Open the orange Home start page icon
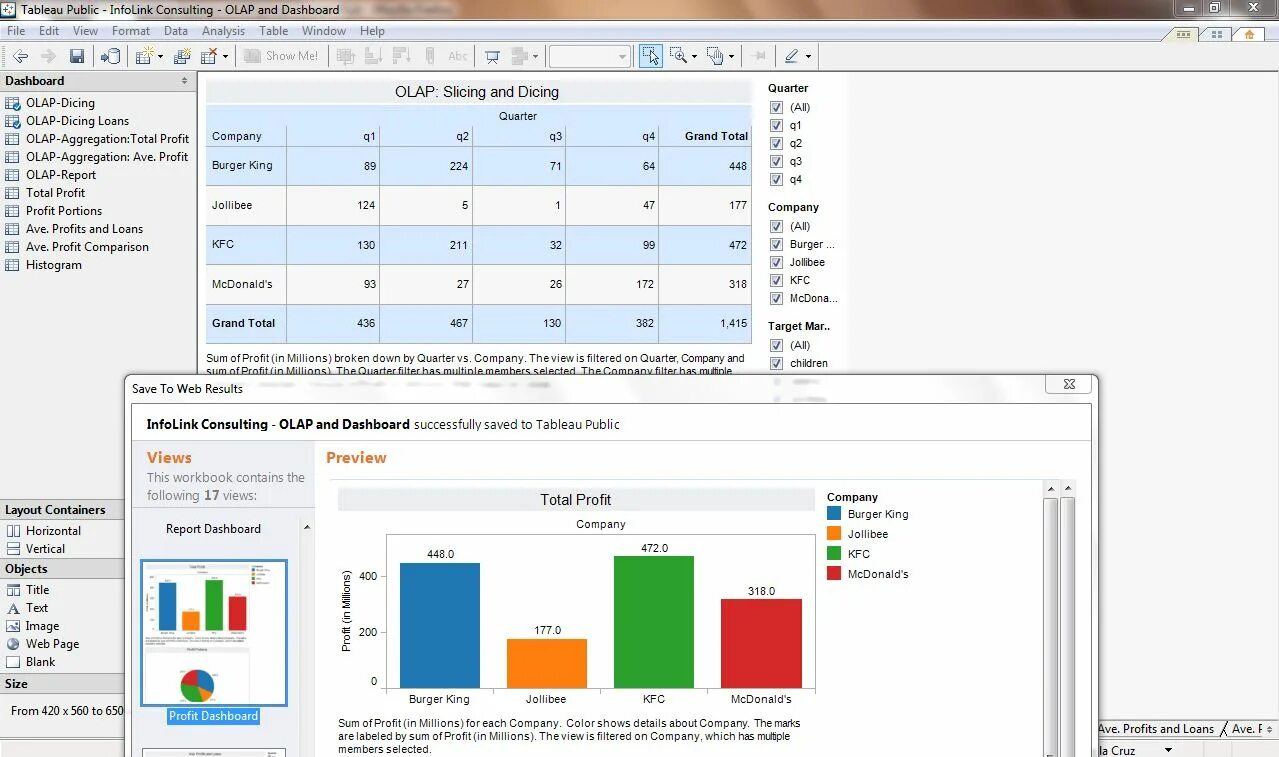This screenshot has width=1279, height=757. pos(1248,34)
